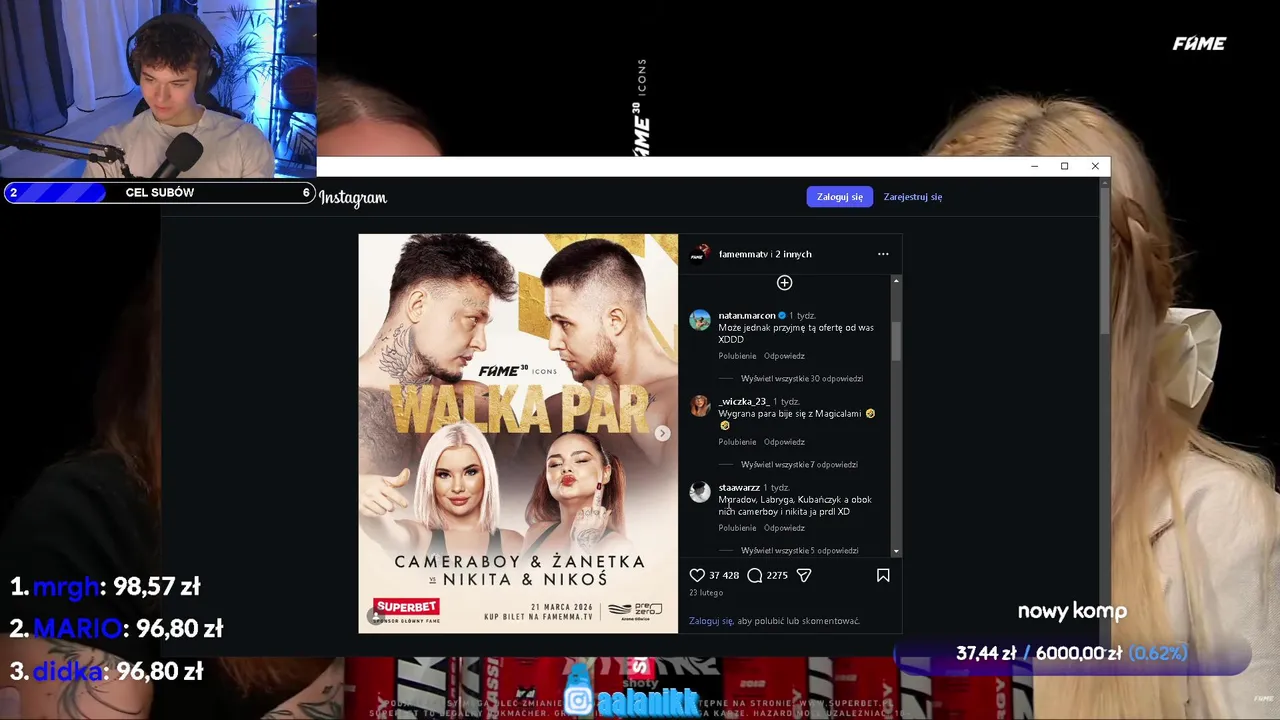Open the famemmatv account link
Viewport: 1280px width, 720px height.
coord(743,254)
